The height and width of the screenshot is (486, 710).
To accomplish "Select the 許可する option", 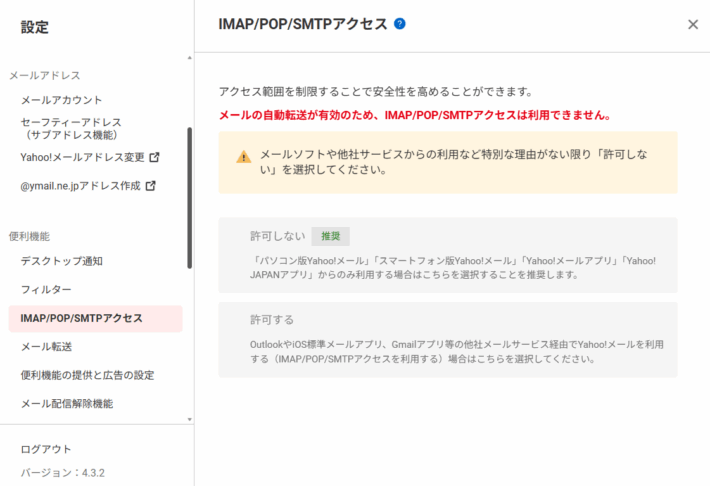I will [x=448, y=340].
